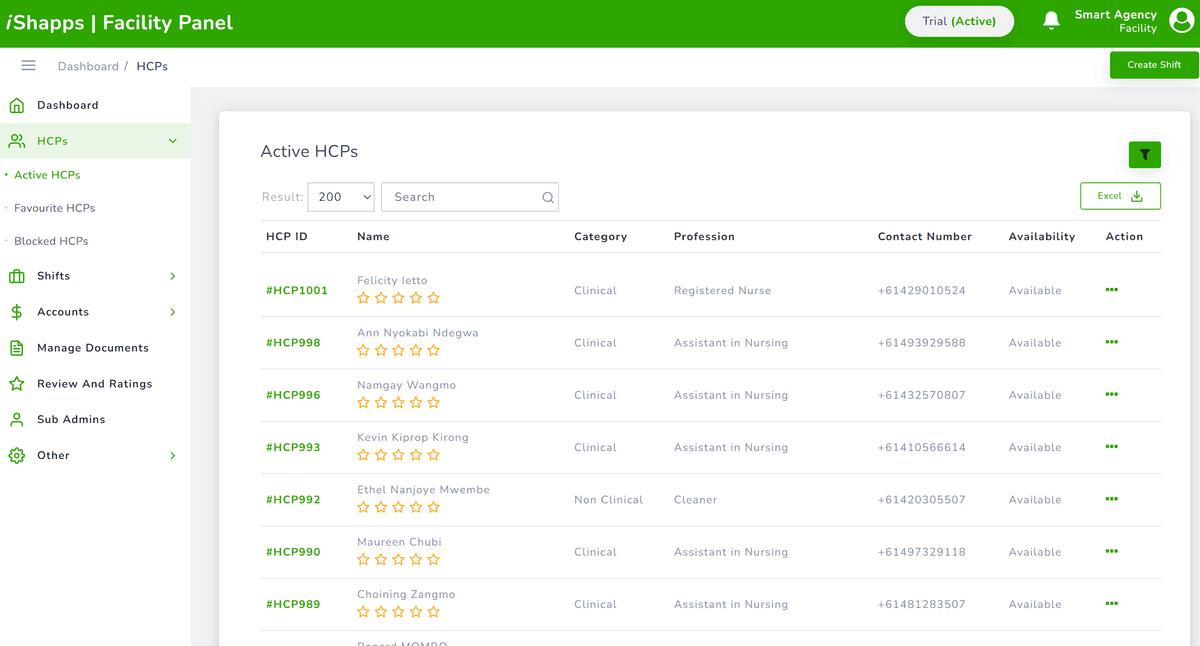
Task: Click the Accounts dollar icon
Action: pos(16,312)
